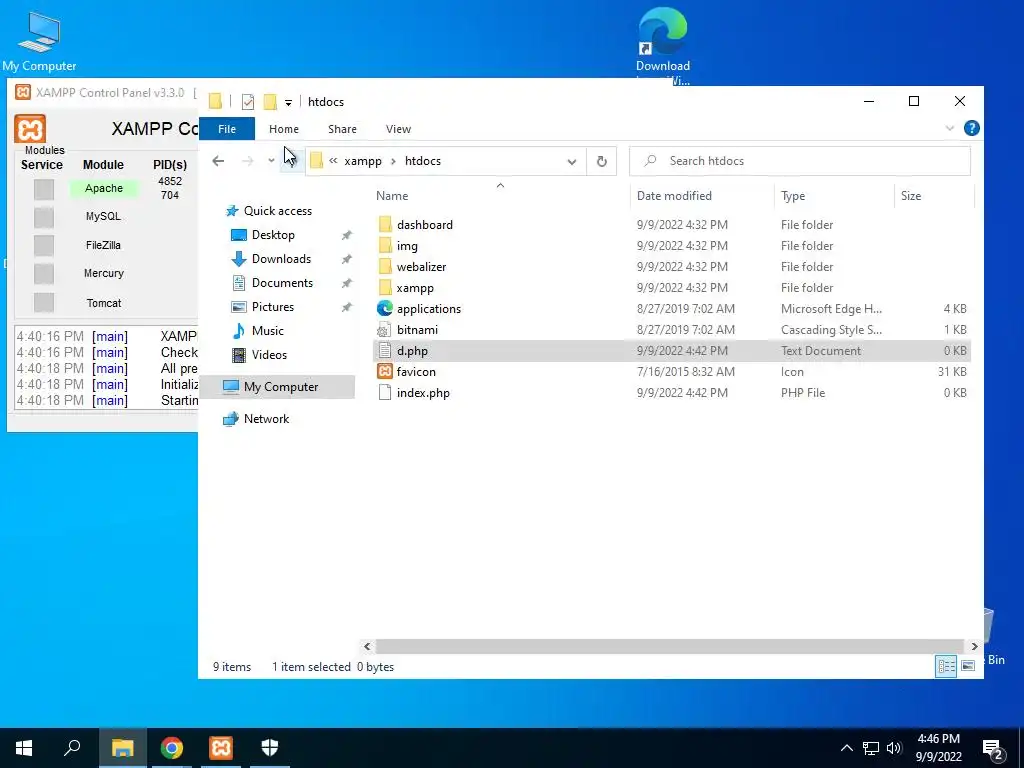Click the volume tray icon
The image size is (1024, 768).
point(894,748)
